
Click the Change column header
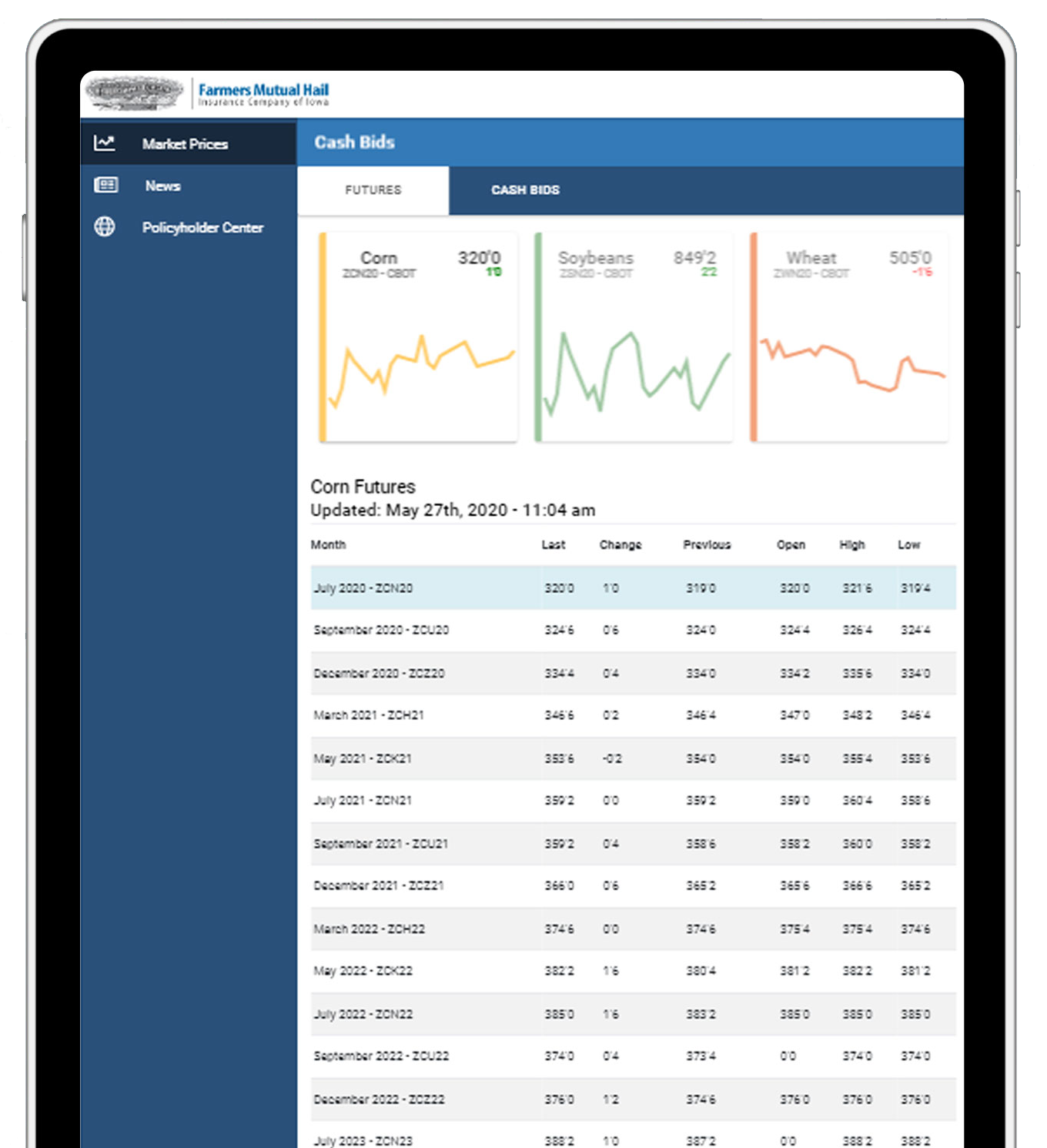(621, 544)
